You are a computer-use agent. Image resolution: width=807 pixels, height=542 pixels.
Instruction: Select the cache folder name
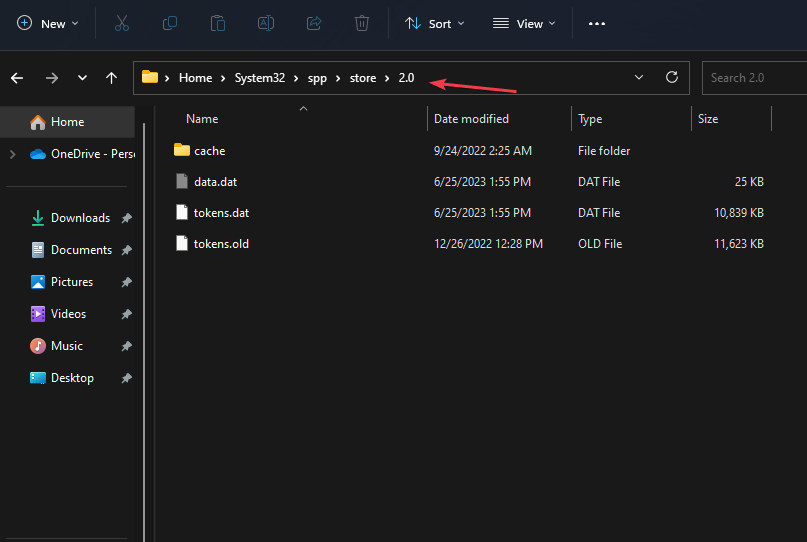[x=209, y=151]
